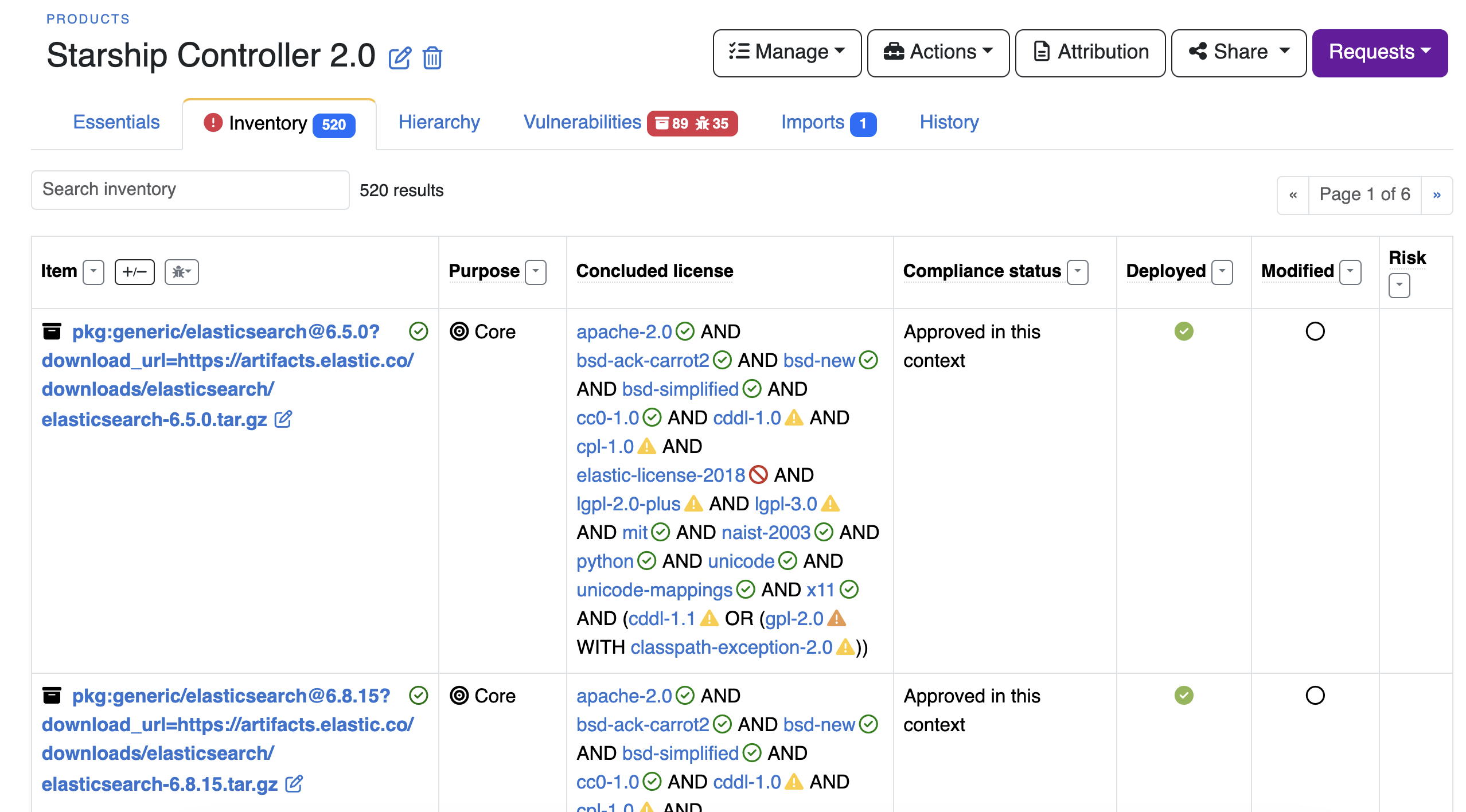
Task: Toggle the Deployed check for elasticsearch@6.8.15
Action: pyautogui.click(x=1183, y=695)
